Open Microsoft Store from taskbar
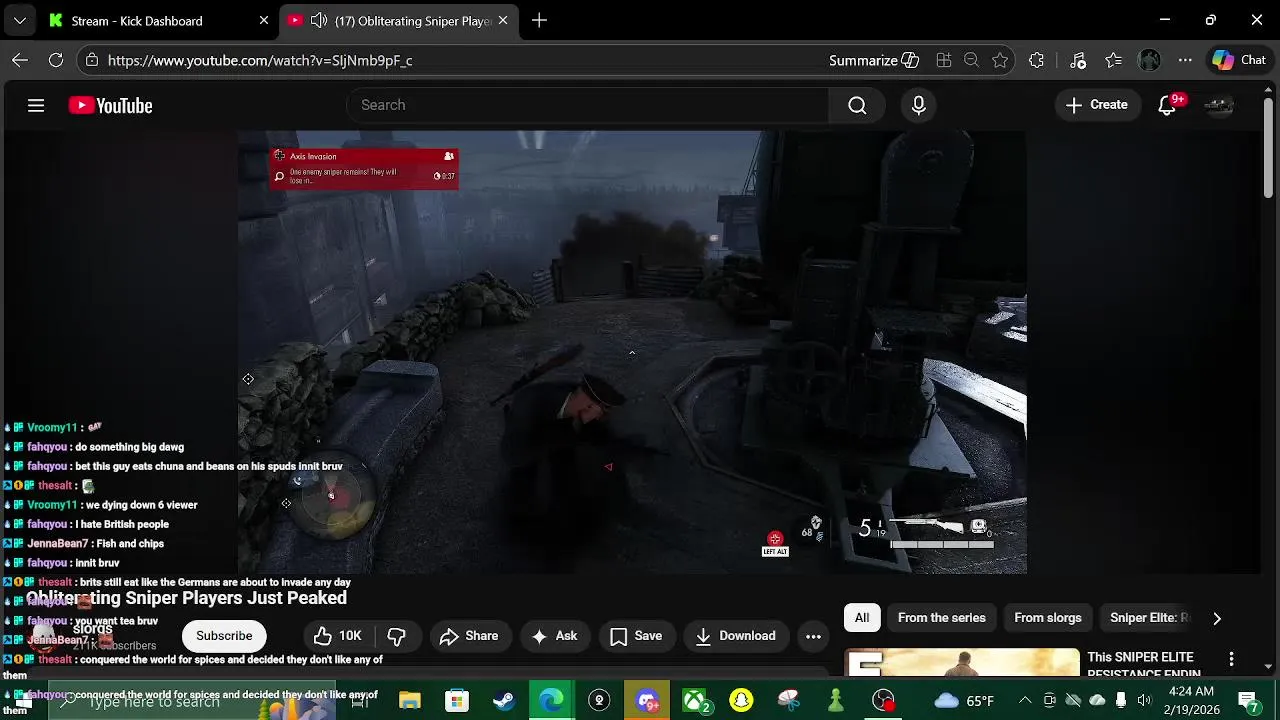This screenshot has width=1280, height=720. point(456,700)
